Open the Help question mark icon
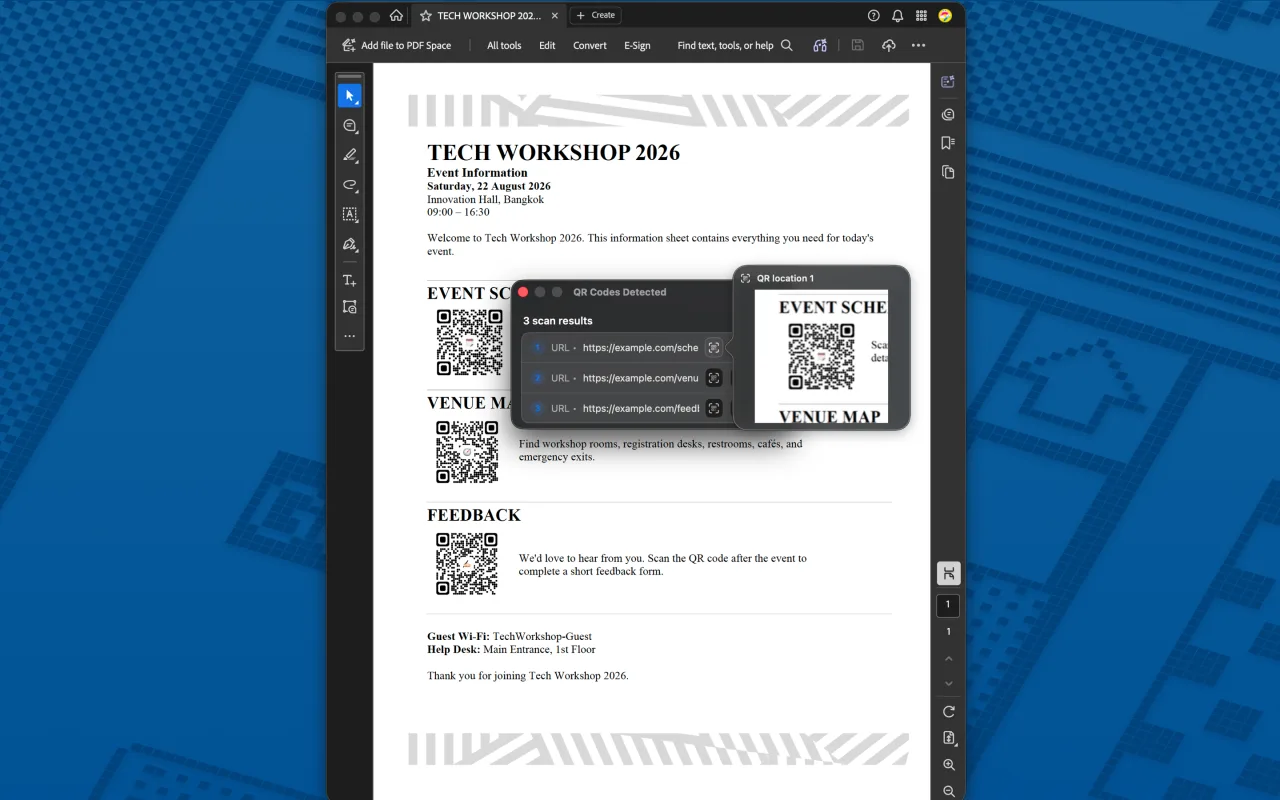Image resolution: width=1280 pixels, height=800 pixels. tap(874, 16)
